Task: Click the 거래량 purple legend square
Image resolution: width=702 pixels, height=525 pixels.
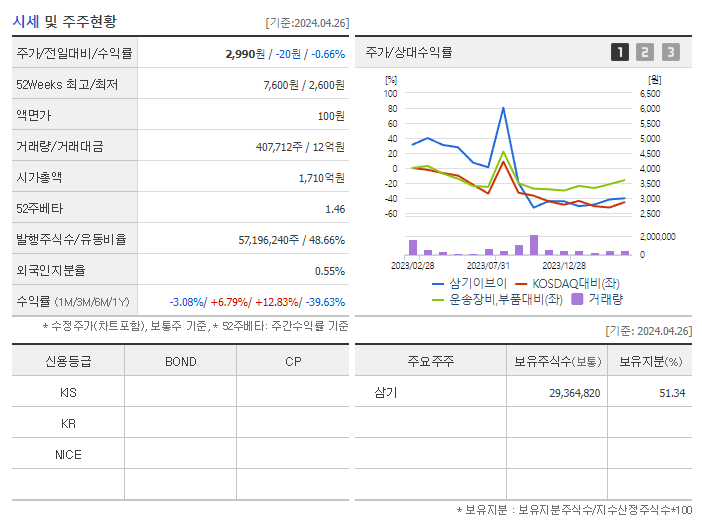Action: 578,299
